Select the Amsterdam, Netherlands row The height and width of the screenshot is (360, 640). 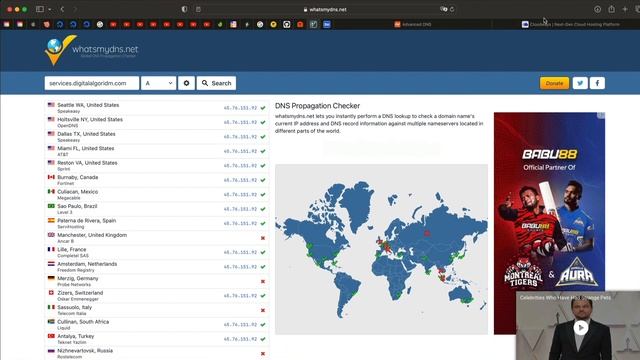[157, 267]
